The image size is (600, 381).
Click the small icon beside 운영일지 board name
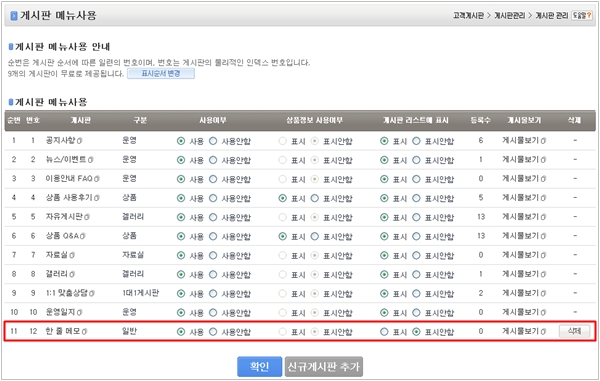(x=80, y=313)
